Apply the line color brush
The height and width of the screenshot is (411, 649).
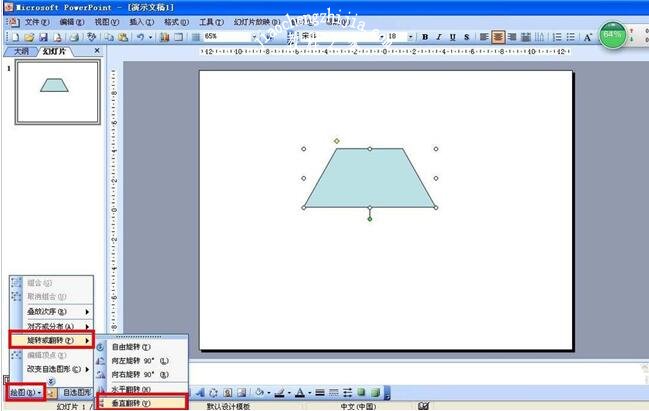[280, 392]
